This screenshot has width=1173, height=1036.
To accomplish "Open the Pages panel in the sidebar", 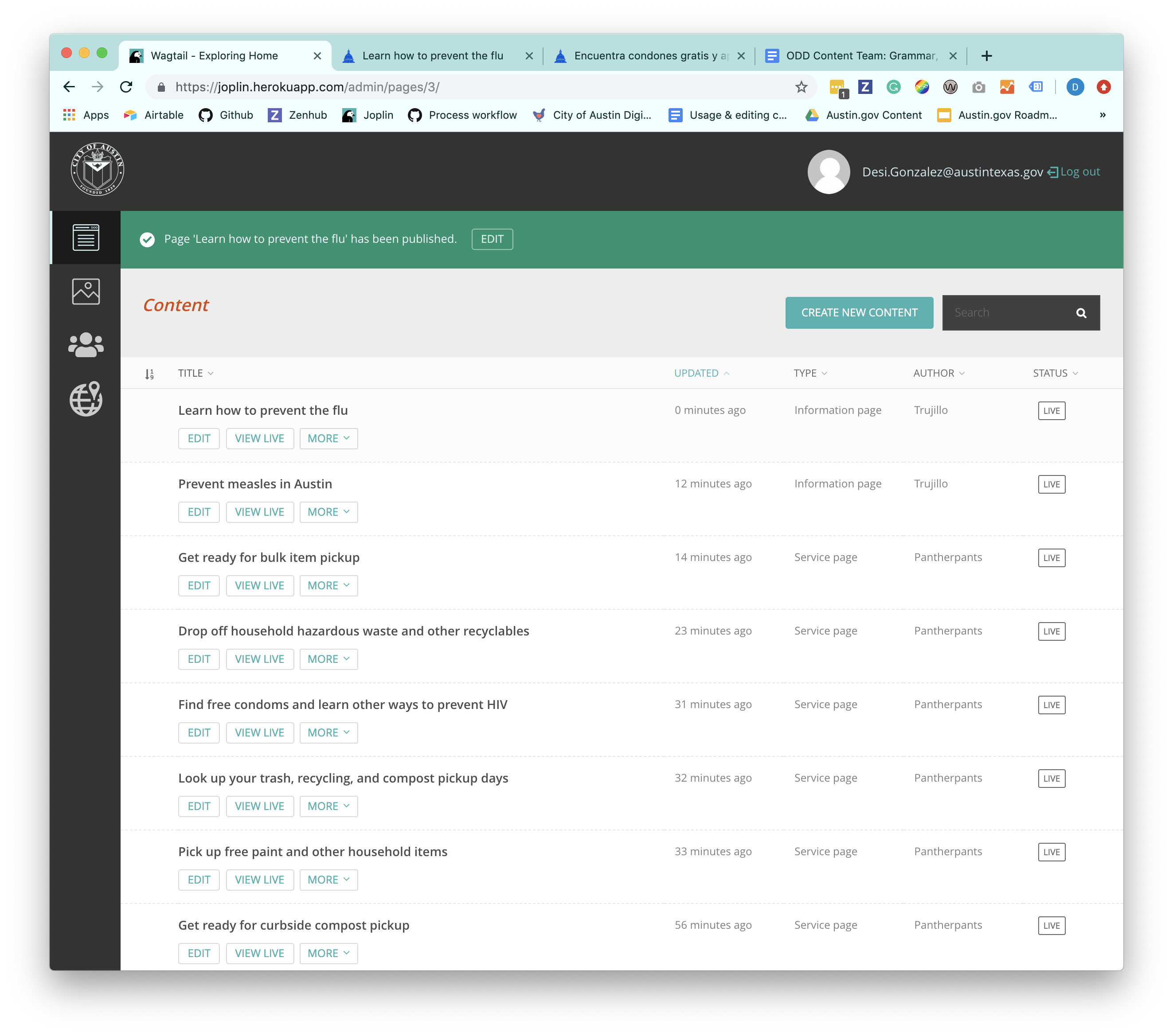I will tap(86, 237).
